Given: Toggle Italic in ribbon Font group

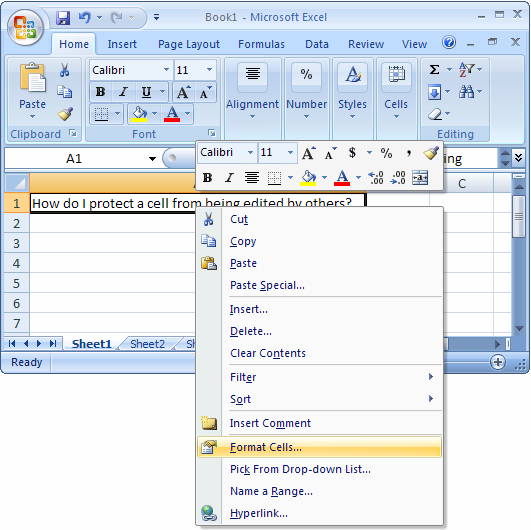Looking at the screenshot, I should point(124,92).
